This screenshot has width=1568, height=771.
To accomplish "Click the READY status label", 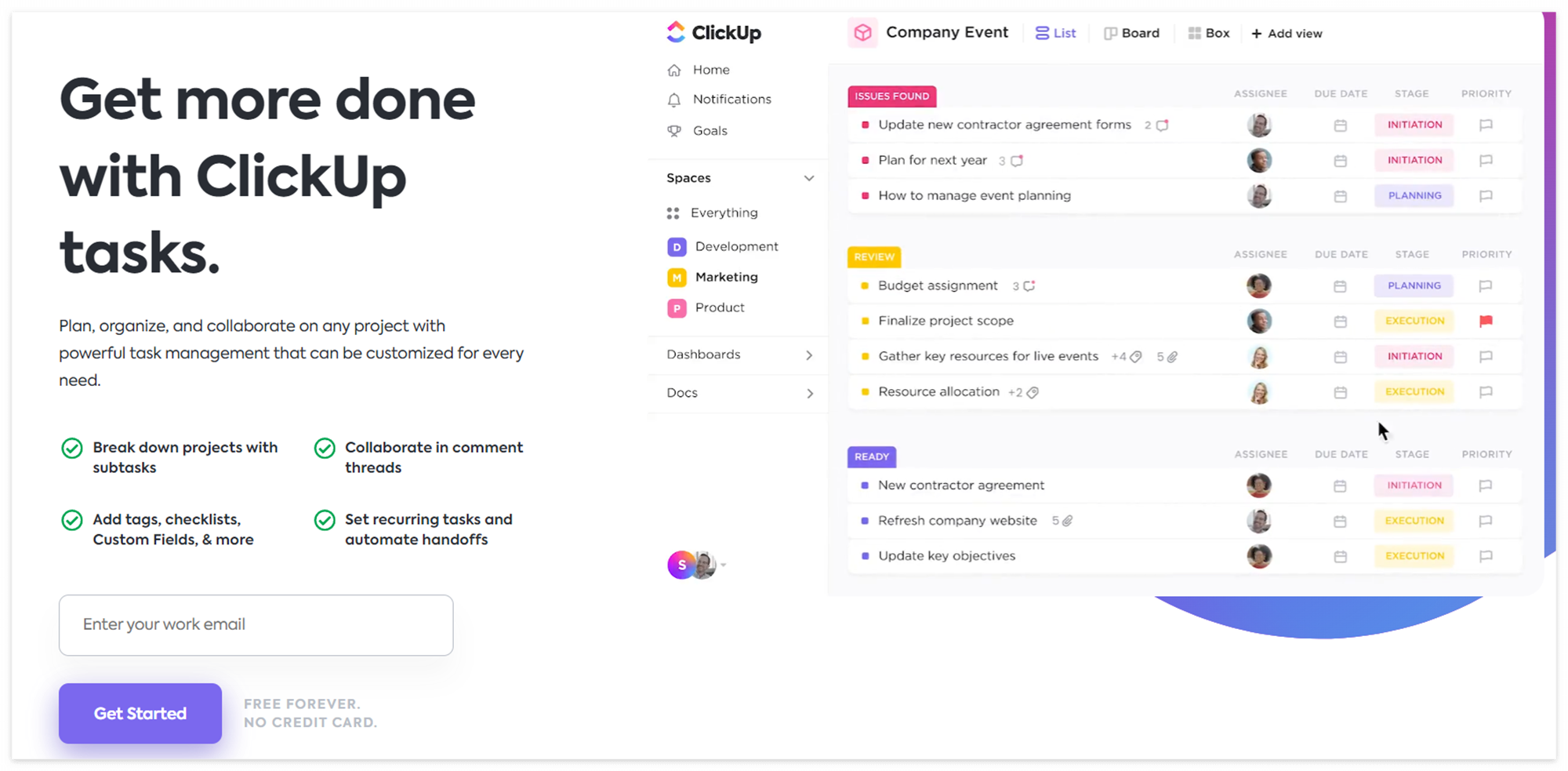I will [x=872, y=456].
